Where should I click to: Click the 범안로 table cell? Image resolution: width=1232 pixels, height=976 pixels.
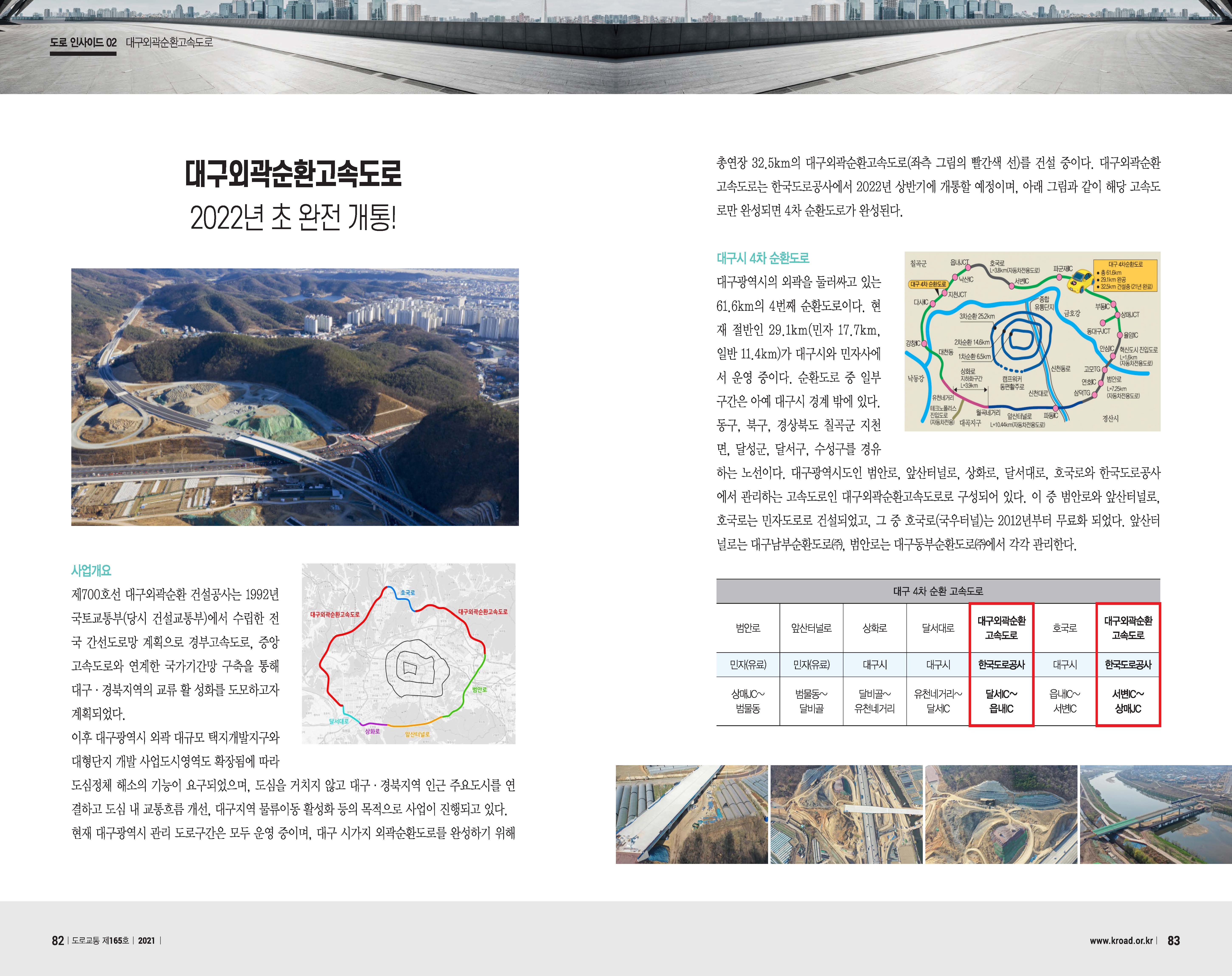tap(748, 628)
